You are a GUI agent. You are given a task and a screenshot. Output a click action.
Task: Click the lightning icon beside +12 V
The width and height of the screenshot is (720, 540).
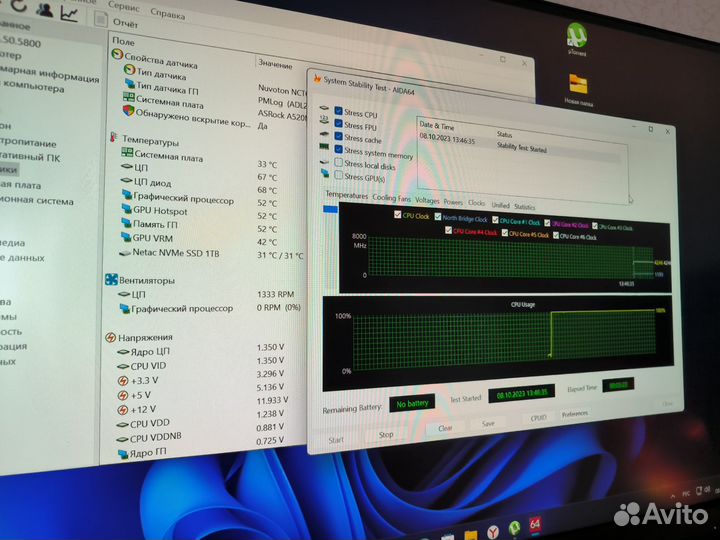(x=123, y=409)
